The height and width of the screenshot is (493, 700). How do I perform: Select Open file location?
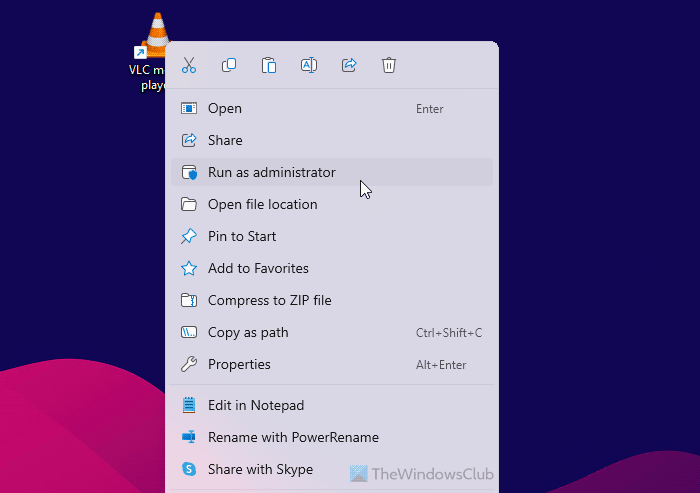[332, 205]
